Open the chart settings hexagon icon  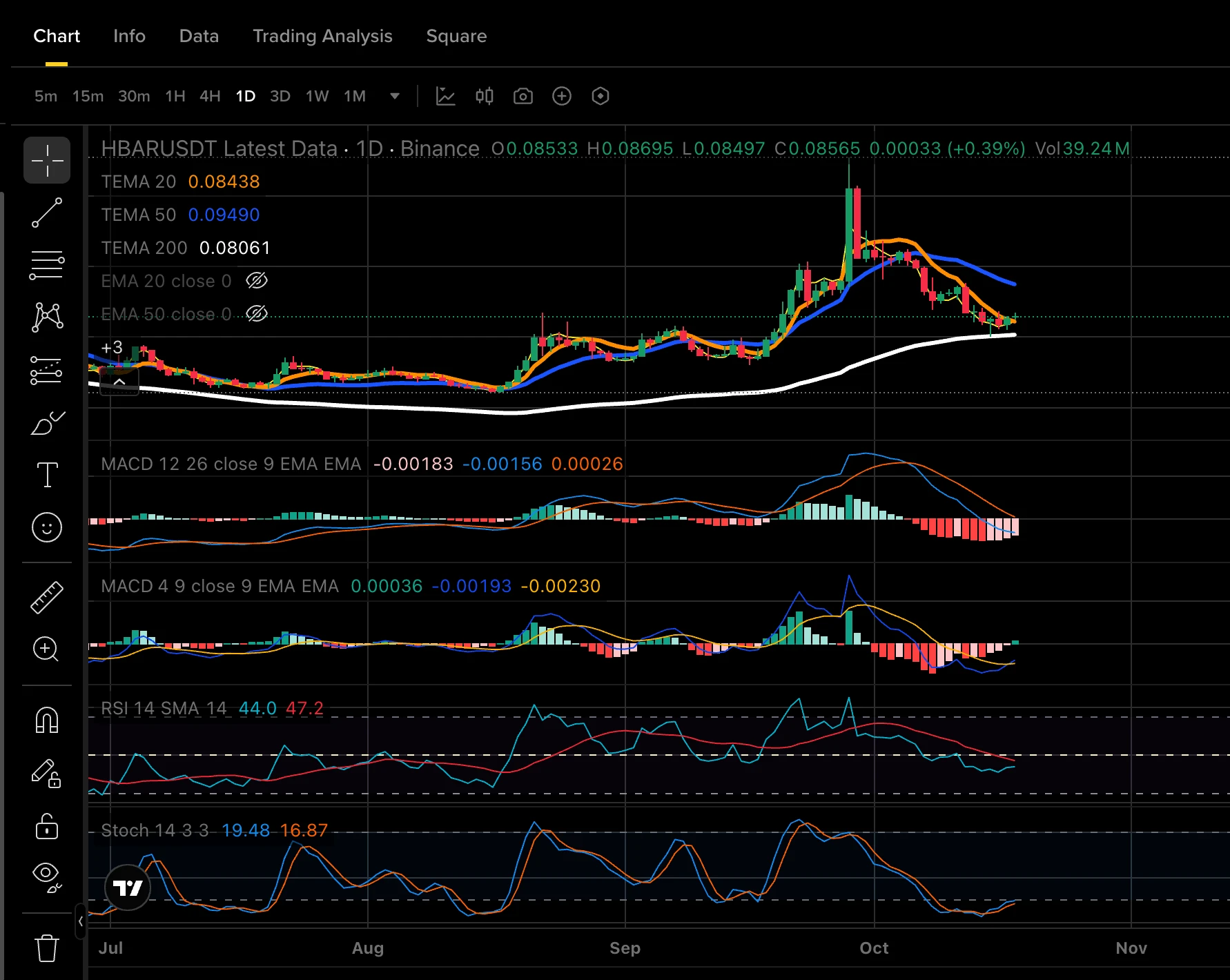601,96
